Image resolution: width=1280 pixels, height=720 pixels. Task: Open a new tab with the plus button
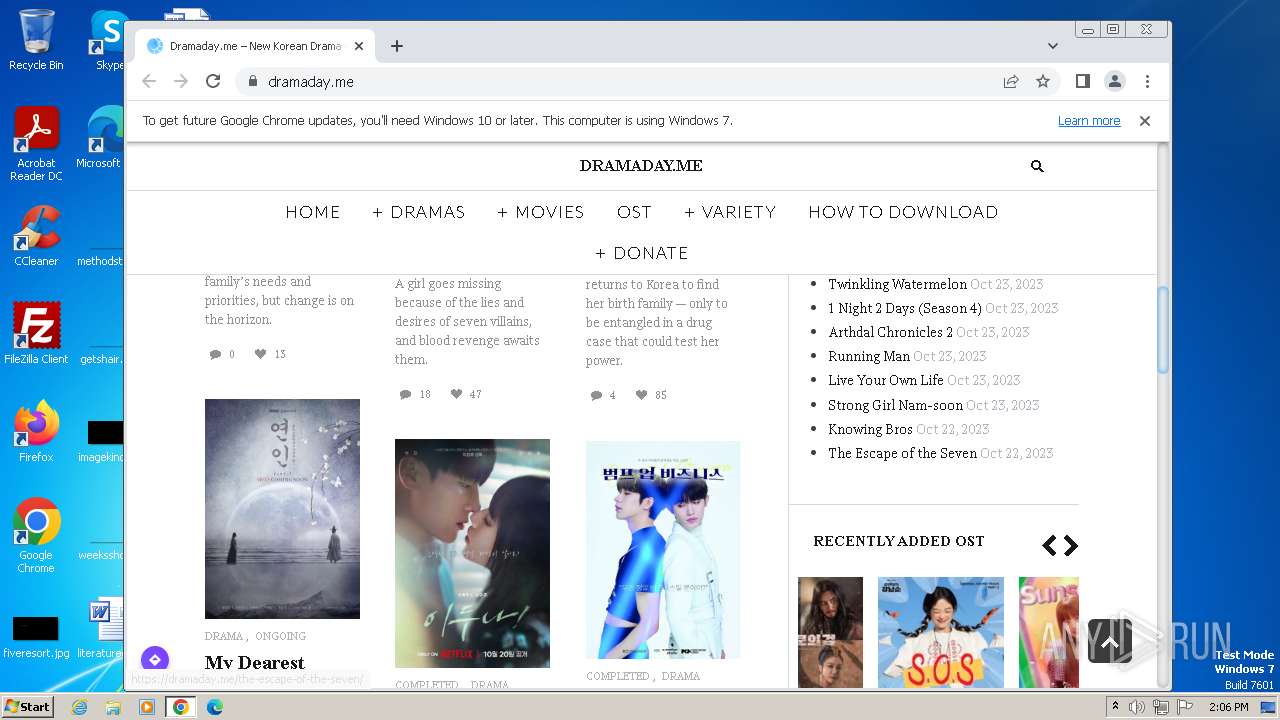[397, 46]
